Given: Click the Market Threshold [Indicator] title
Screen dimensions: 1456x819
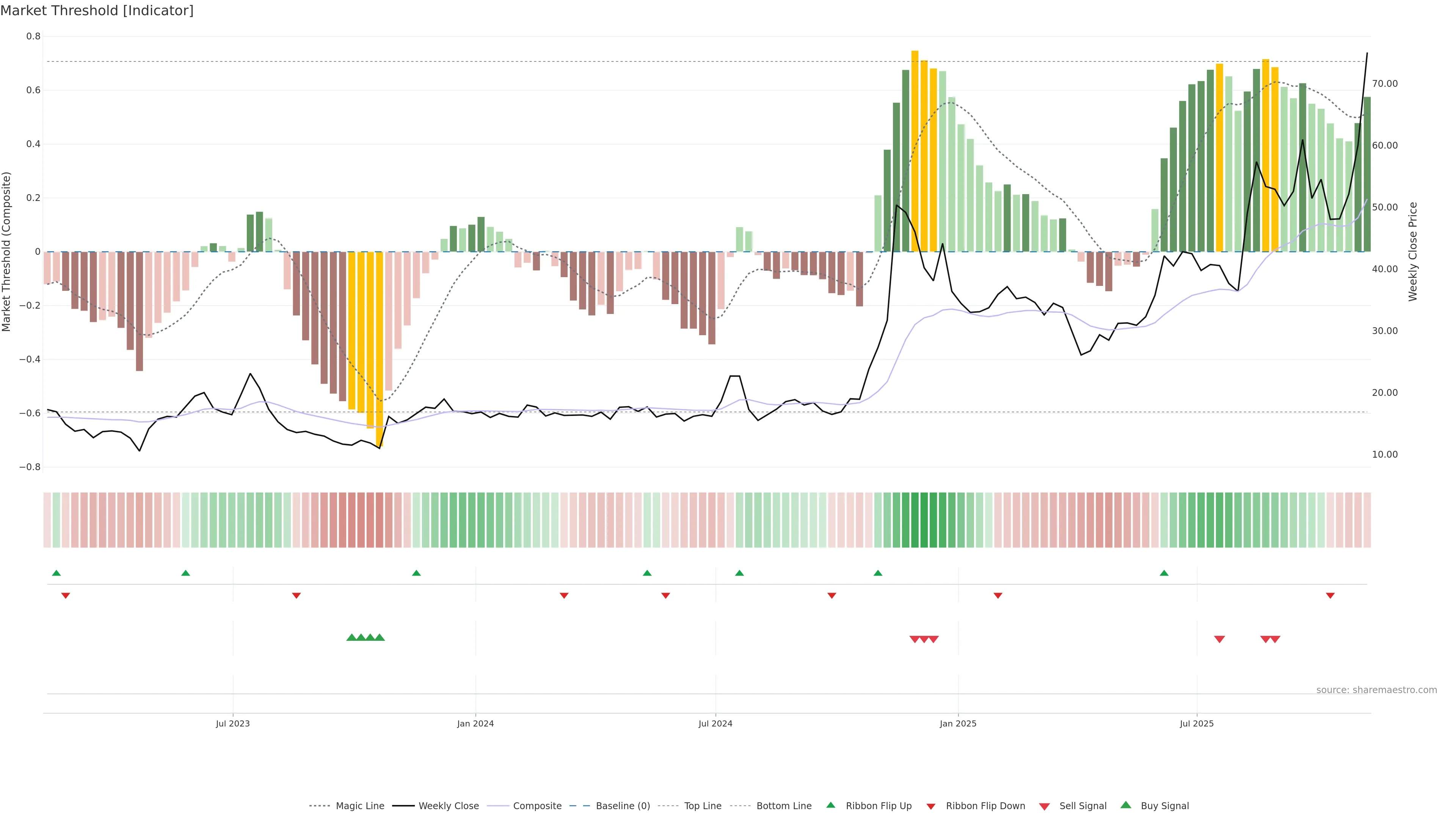Looking at the screenshot, I should click(x=97, y=11).
